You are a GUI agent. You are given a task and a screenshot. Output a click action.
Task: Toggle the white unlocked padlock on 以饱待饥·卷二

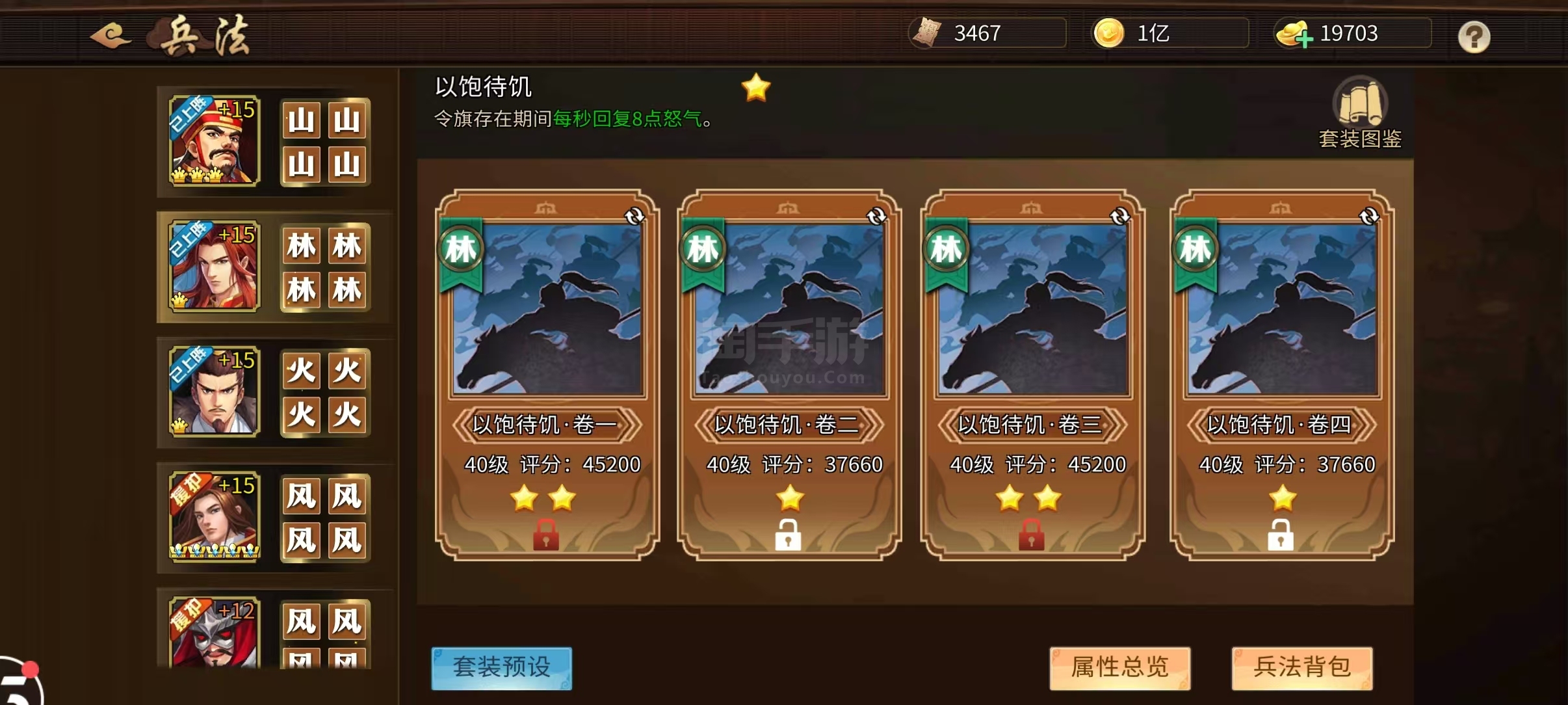[x=788, y=535]
